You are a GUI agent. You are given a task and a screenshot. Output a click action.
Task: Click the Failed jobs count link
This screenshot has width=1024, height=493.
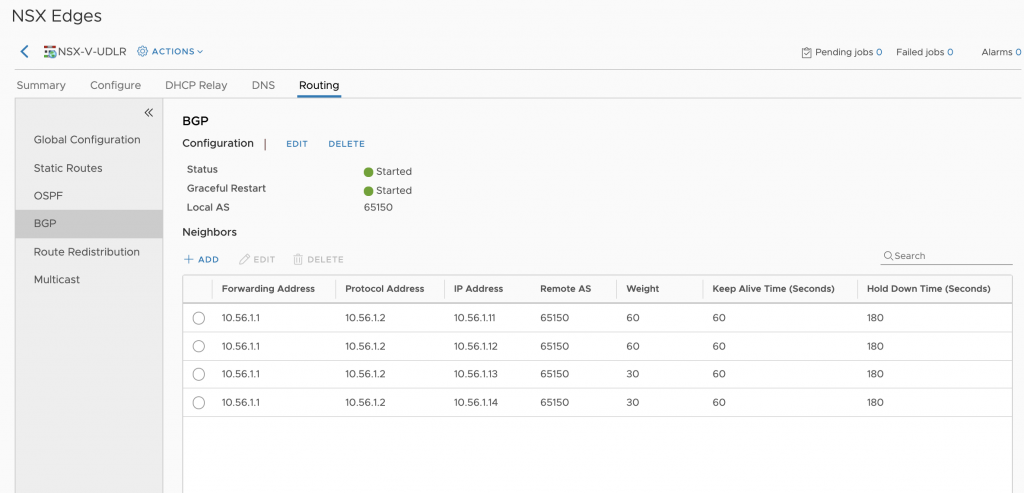click(950, 52)
